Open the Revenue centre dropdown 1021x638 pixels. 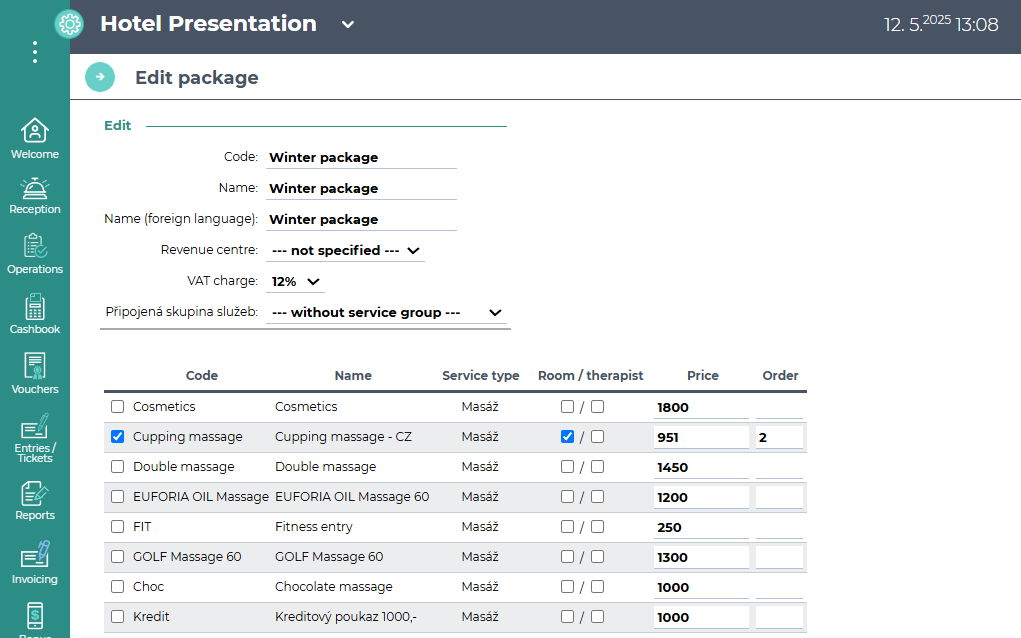pos(345,250)
